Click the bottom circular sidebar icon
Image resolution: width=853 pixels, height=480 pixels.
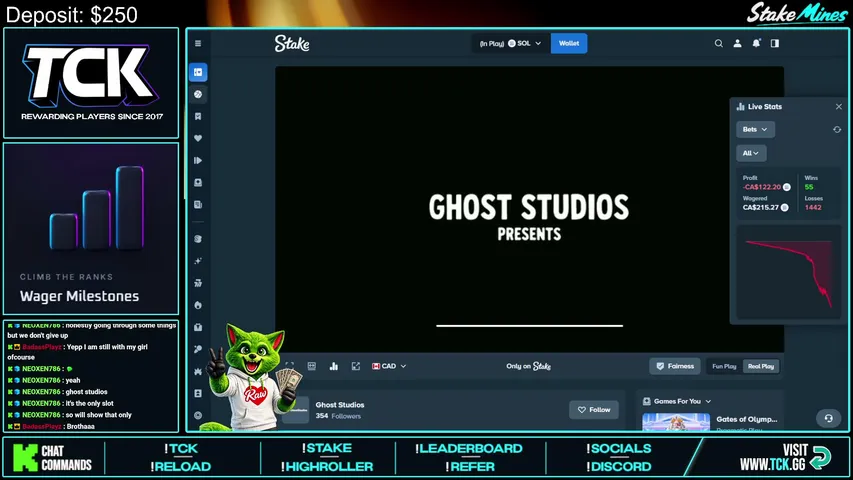click(198, 415)
